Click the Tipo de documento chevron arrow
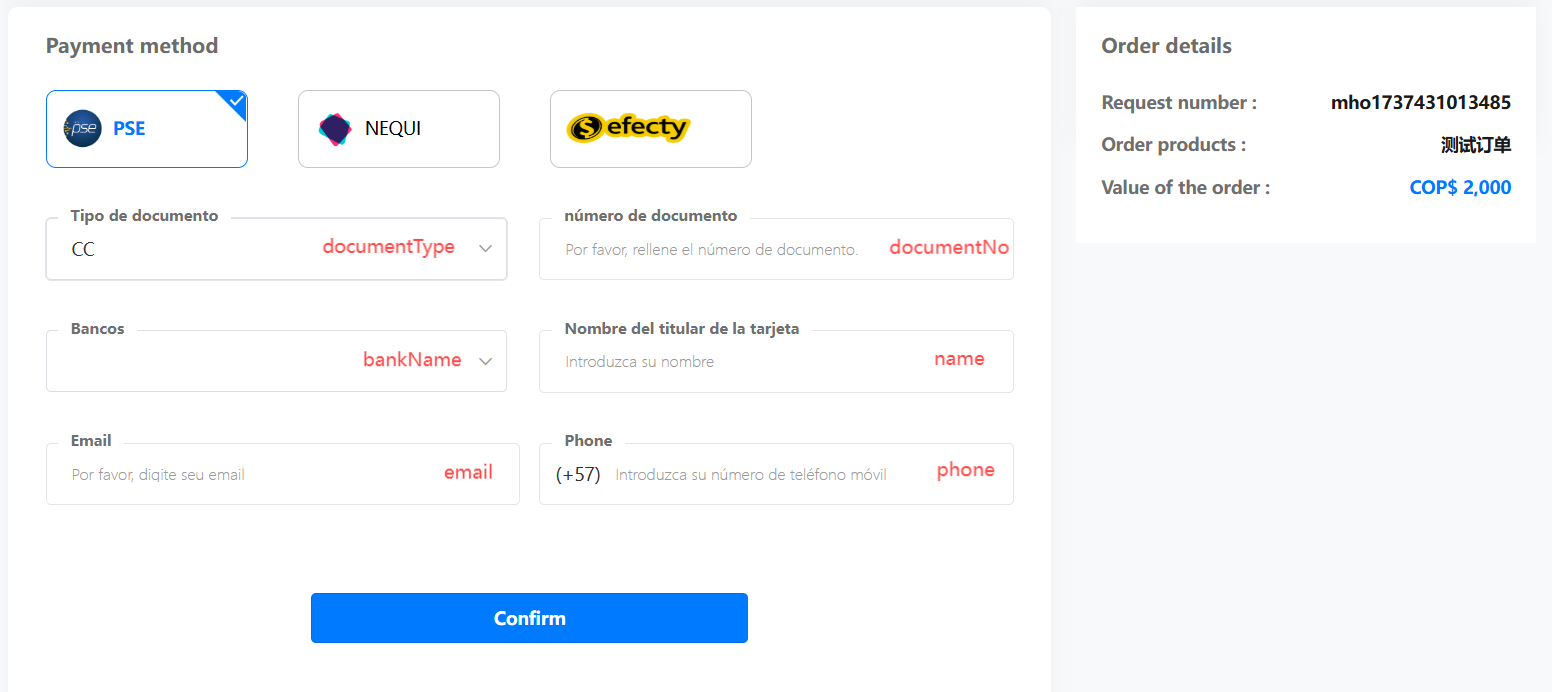The height and width of the screenshot is (692, 1552). pos(486,249)
